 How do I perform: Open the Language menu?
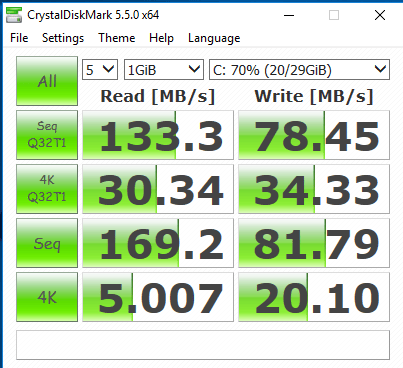214,38
